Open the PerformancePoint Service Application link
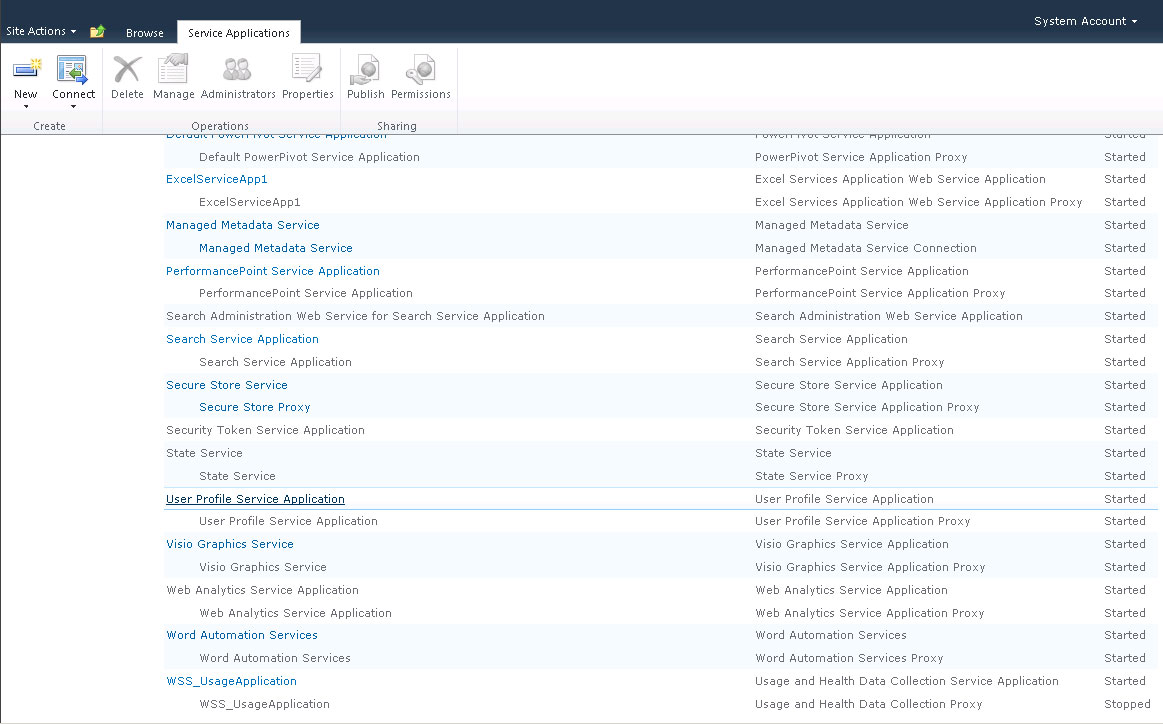The width and height of the screenshot is (1163, 724). tap(272, 271)
